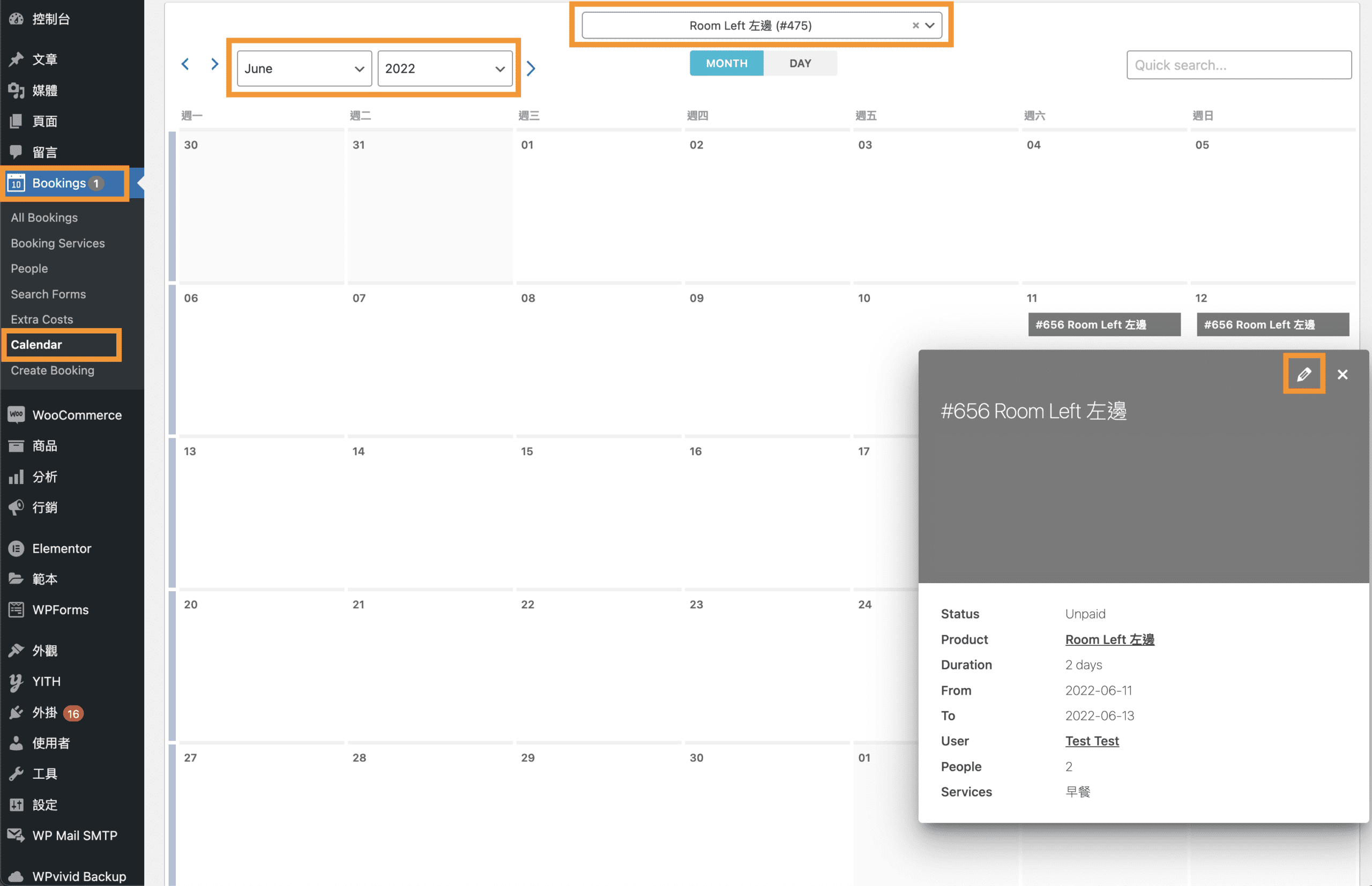Click the WooCommerce sidebar icon
The image size is (1372, 886).
pyautogui.click(x=16, y=414)
